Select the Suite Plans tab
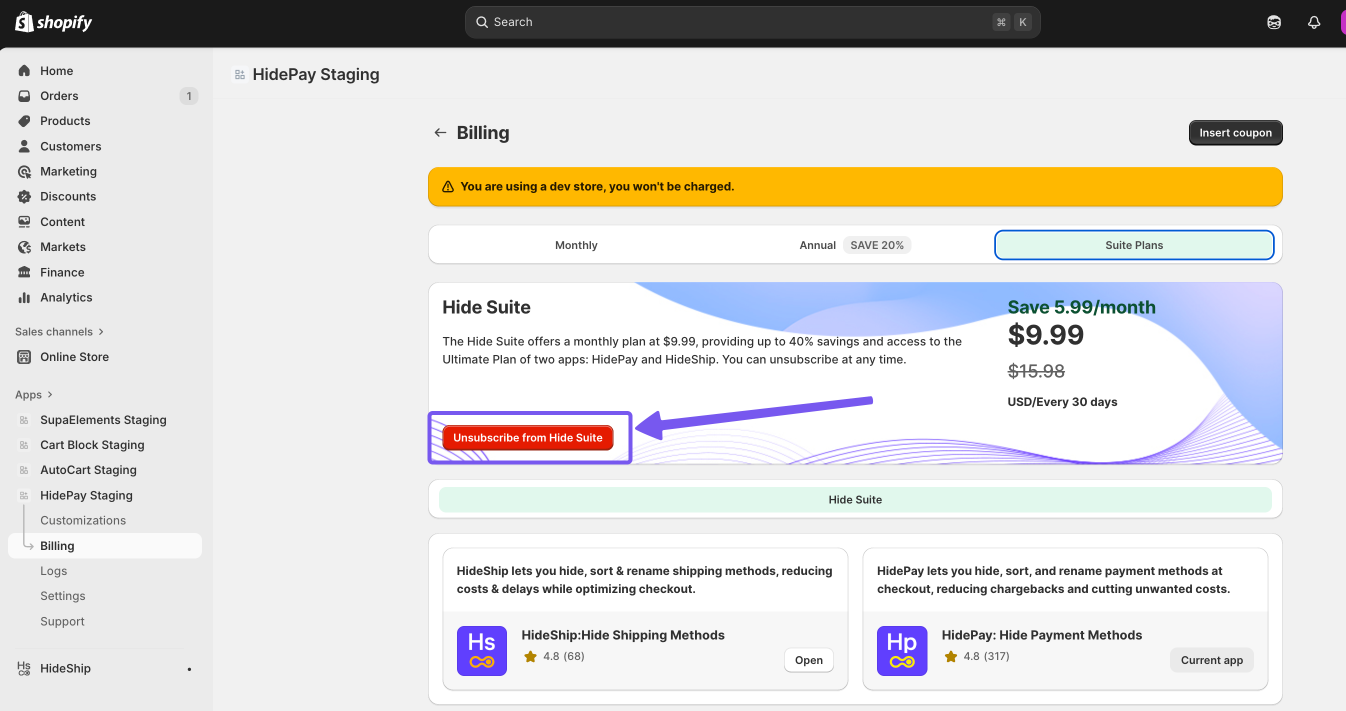The width and height of the screenshot is (1346, 711). point(1134,245)
